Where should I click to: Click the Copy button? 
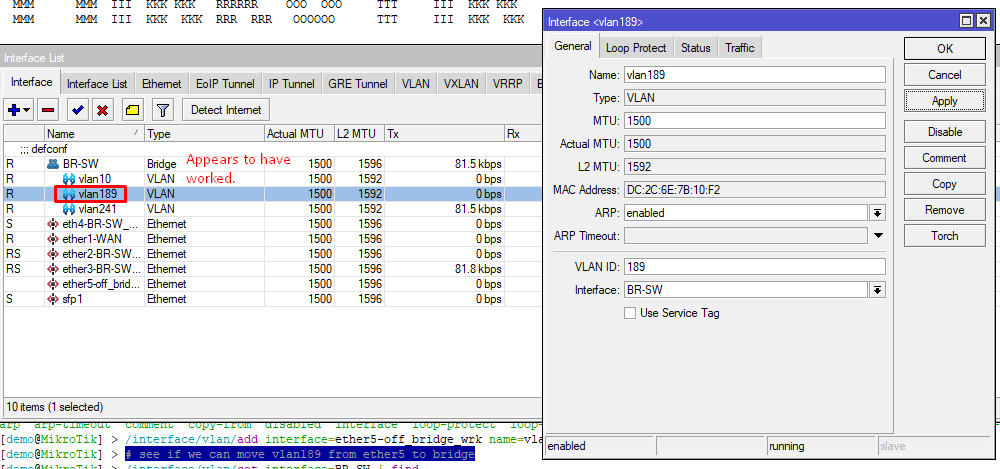945,184
